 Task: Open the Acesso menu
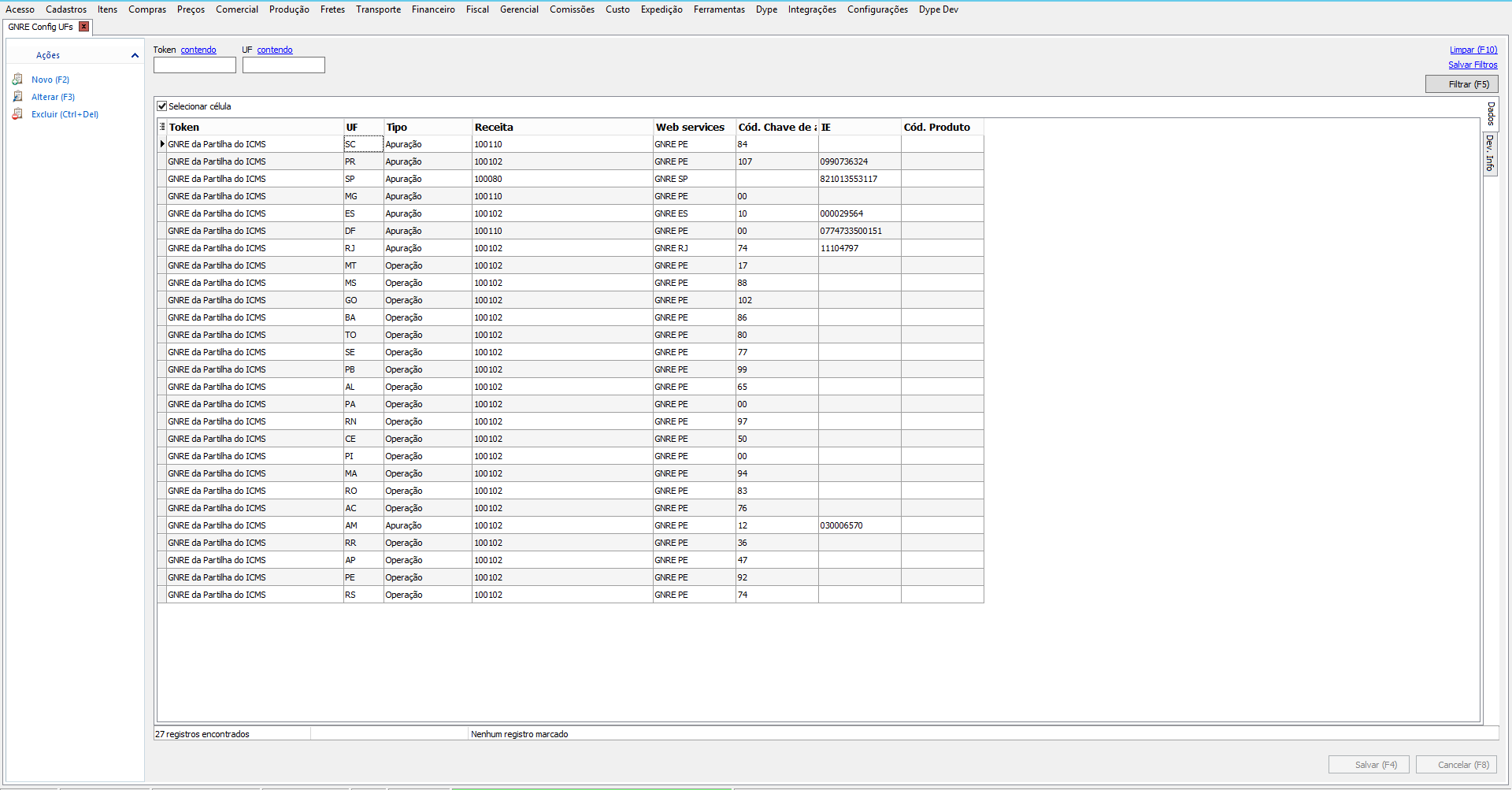pyautogui.click(x=20, y=9)
